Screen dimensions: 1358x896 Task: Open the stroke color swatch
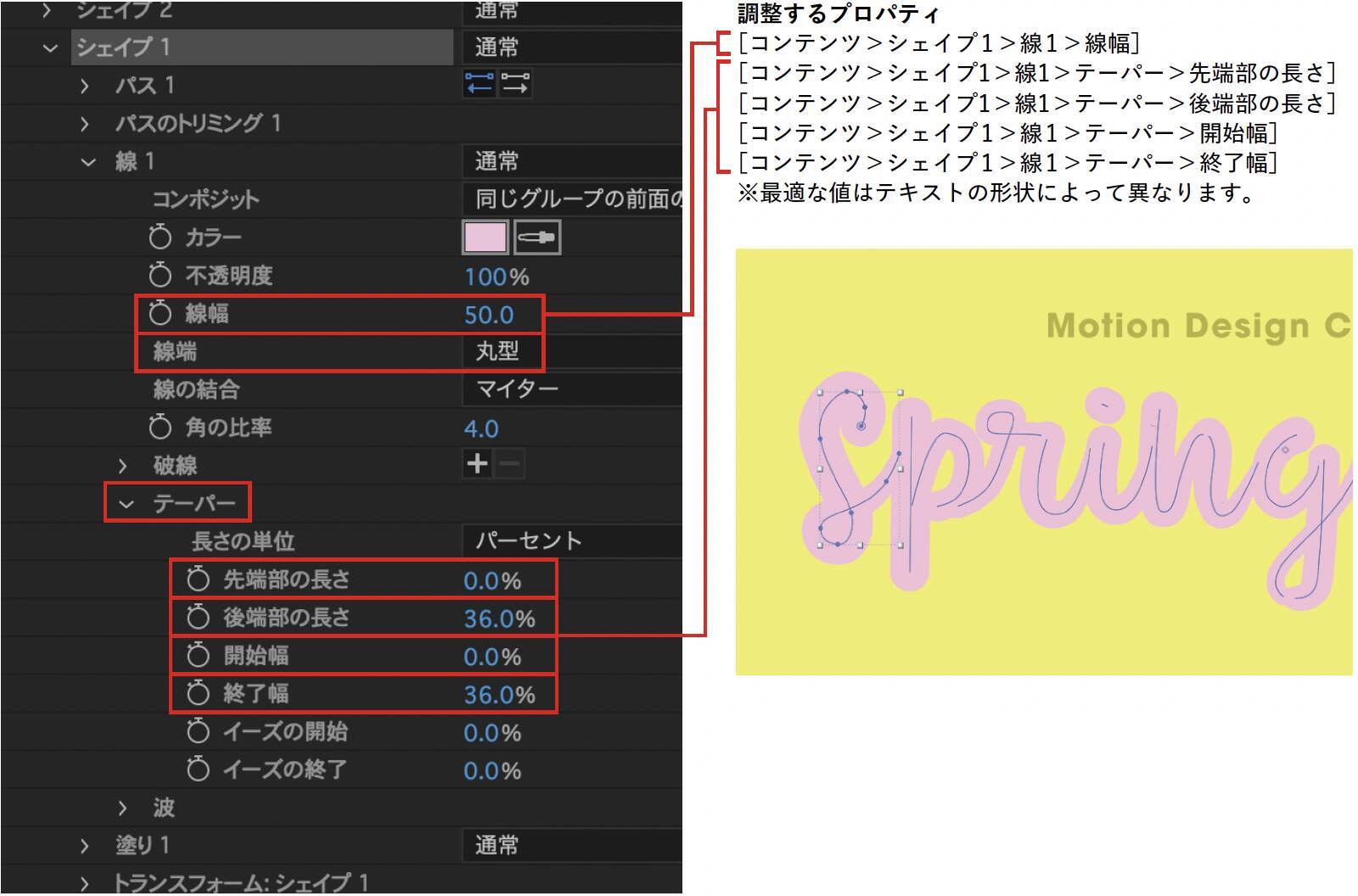click(x=485, y=238)
